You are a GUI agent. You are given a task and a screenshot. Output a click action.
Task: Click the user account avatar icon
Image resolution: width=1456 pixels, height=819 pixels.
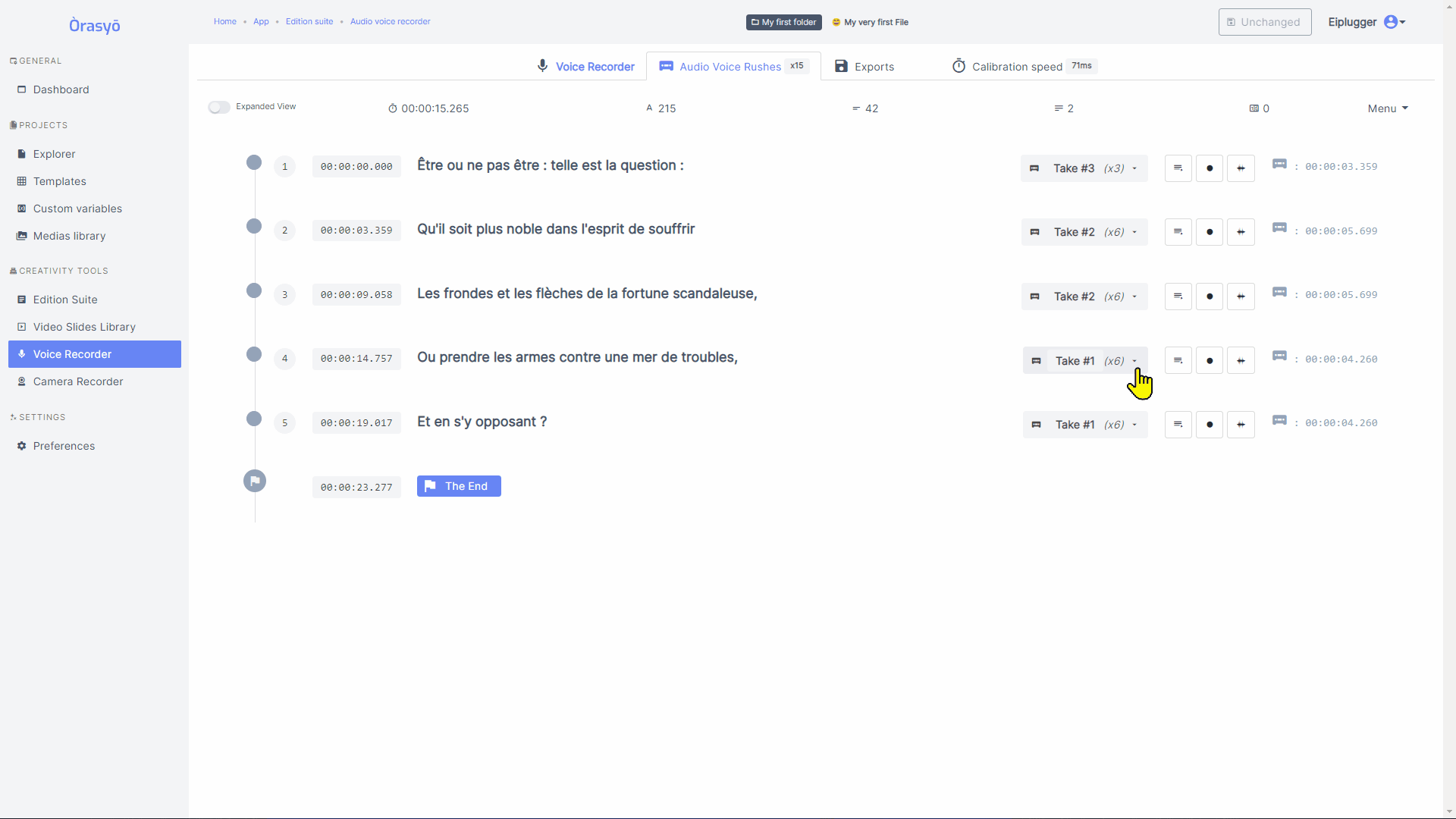coord(1391,22)
